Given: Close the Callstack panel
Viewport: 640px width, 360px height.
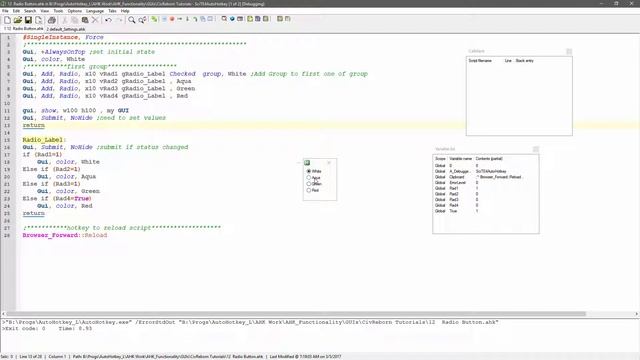Looking at the screenshot, I should pos(569,51).
